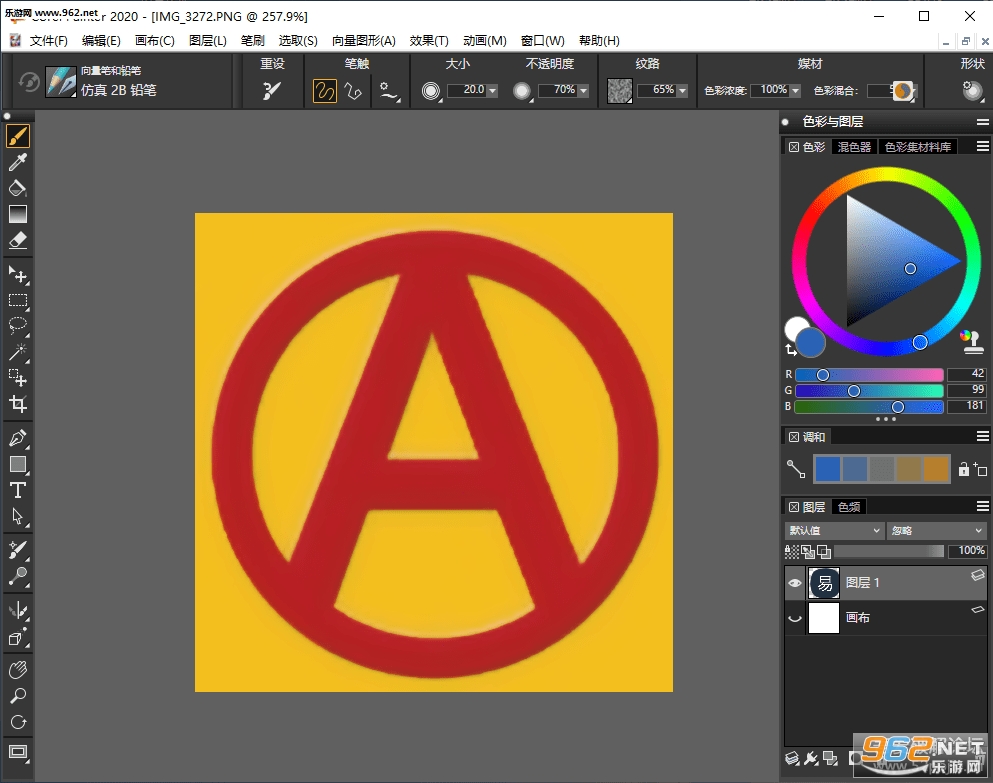This screenshot has width=993, height=783.
Task: Select the Layer Adjuster tool
Action: (18, 274)
